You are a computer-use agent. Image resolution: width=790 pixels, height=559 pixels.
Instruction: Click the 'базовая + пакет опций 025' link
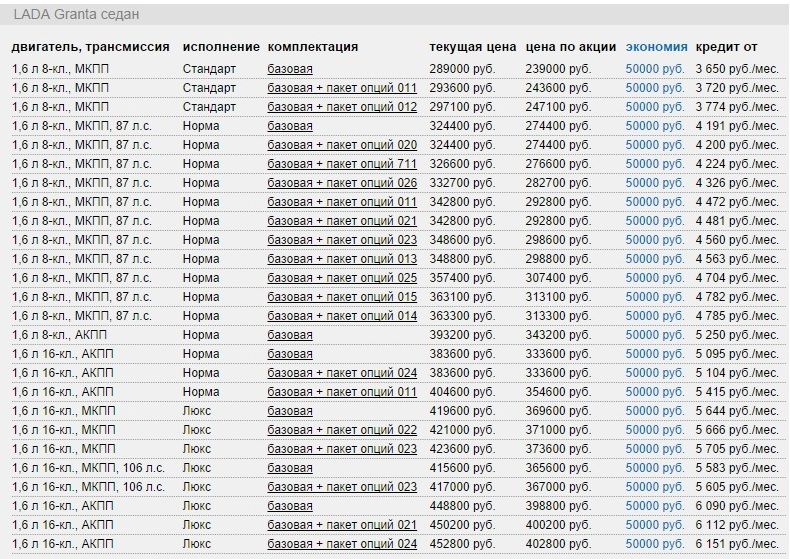click(x=342, y=278)
